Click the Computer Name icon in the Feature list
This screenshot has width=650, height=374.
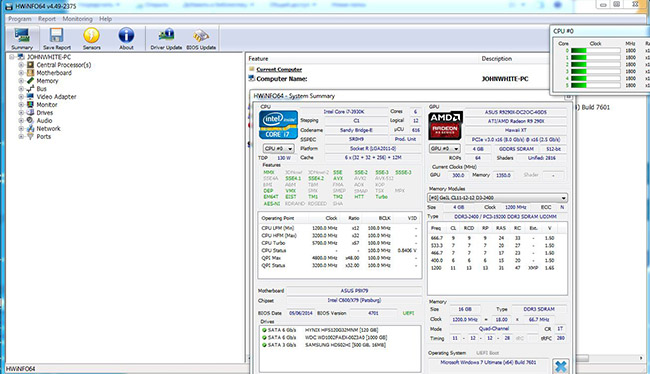[x=251, y=78]
